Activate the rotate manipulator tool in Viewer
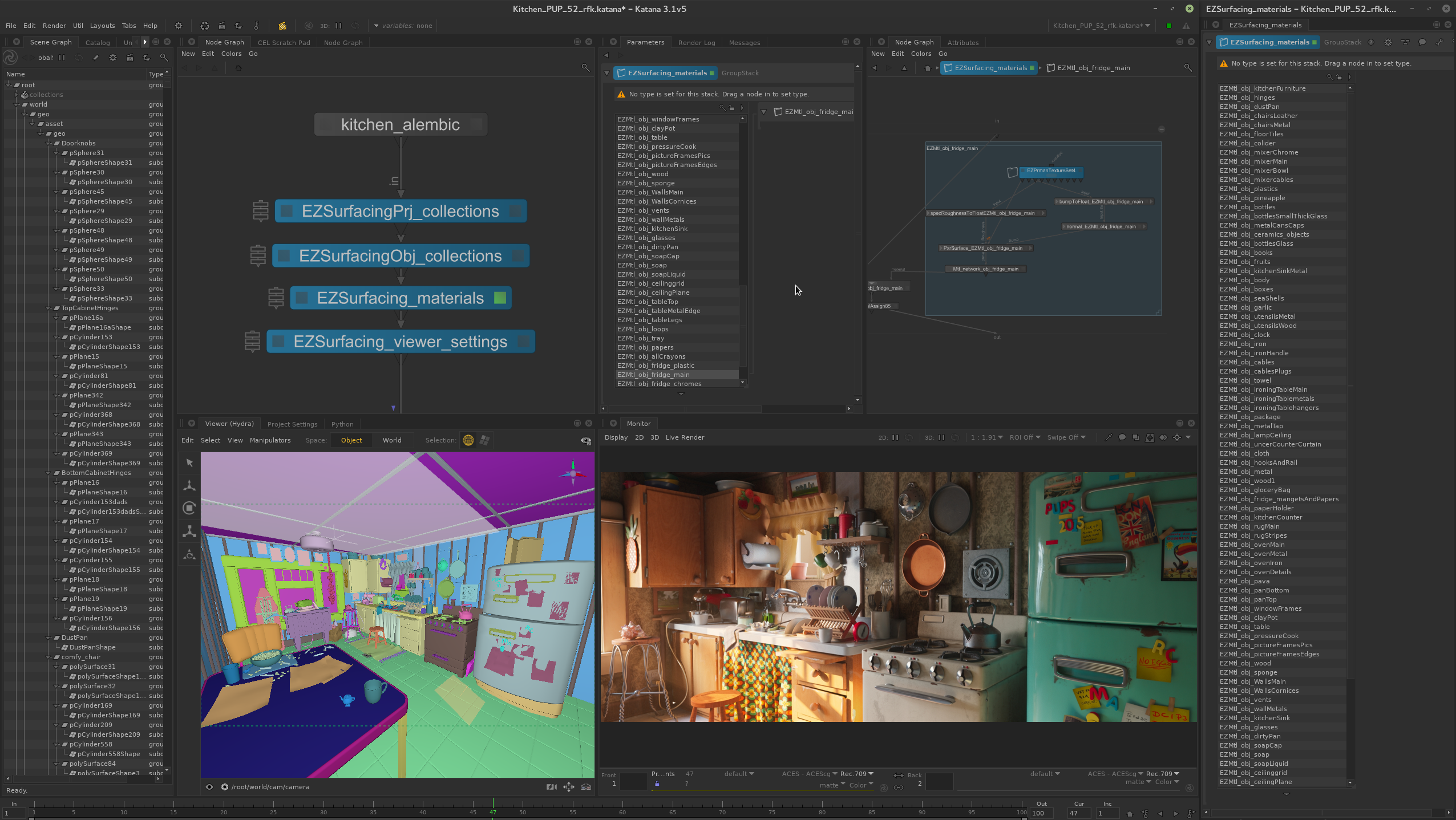 (x=189, y=508)
